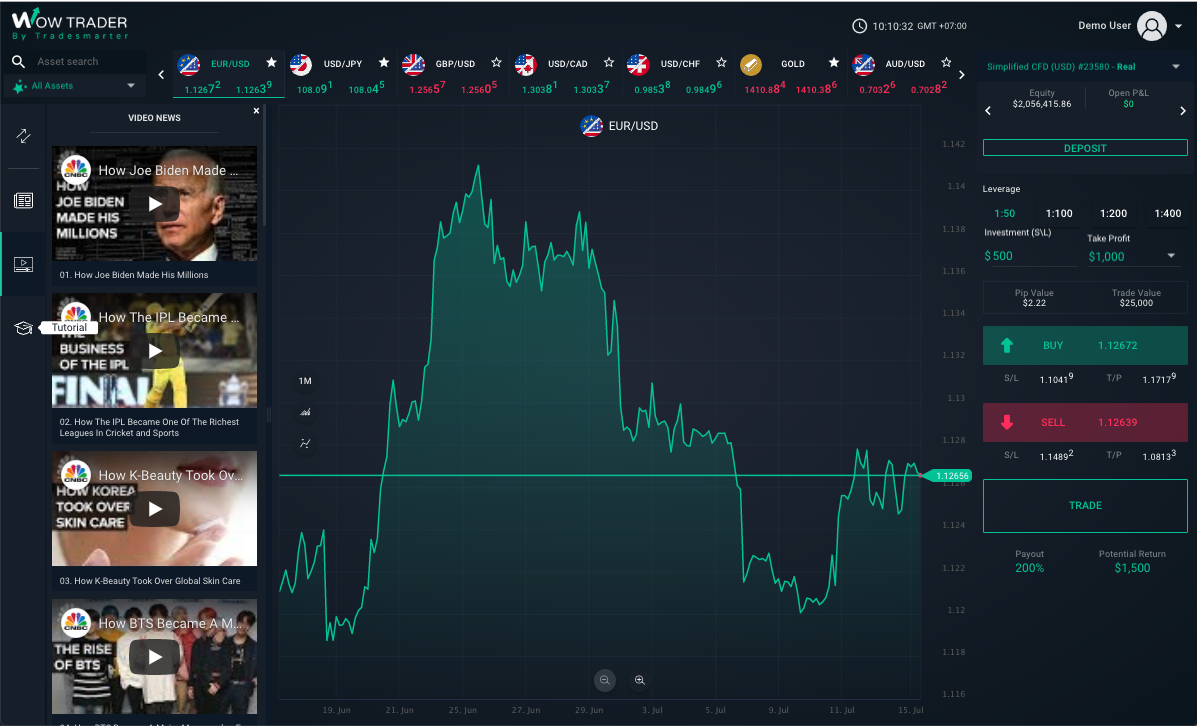
Task: Click Equity value $2,056,415.86
Action: click(1041, 104)
